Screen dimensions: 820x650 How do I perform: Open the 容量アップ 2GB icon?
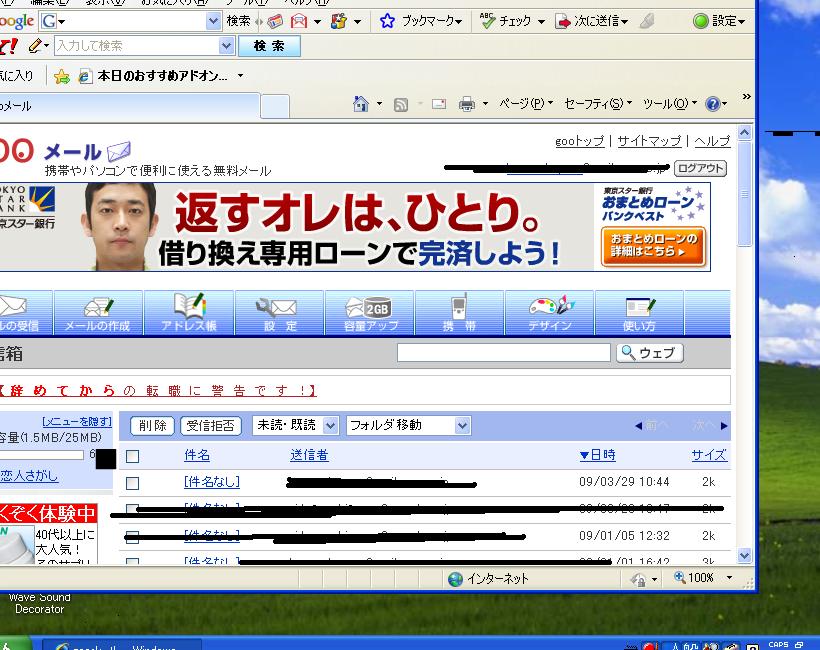[370, 313]
